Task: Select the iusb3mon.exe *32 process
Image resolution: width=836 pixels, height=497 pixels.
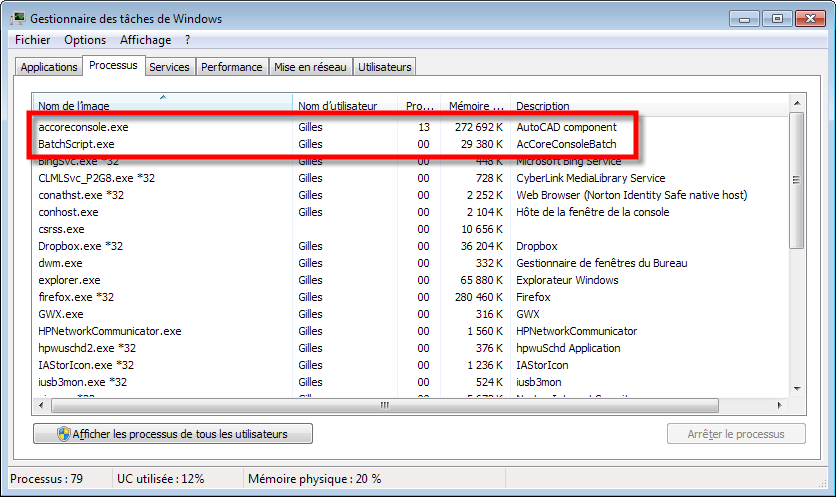Action: coord(411,382)
